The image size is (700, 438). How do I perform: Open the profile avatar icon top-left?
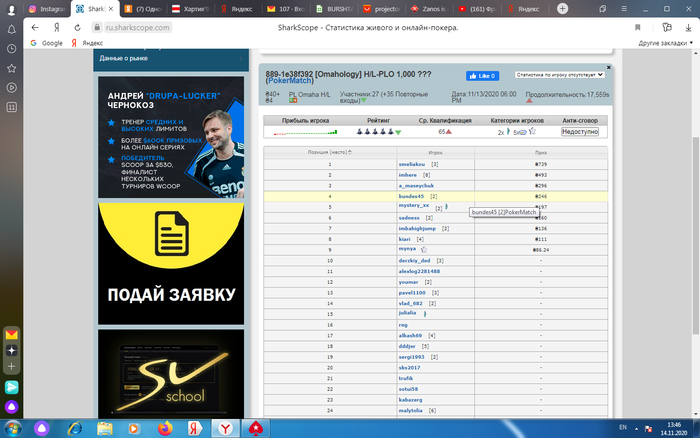(x=11, y=9)
